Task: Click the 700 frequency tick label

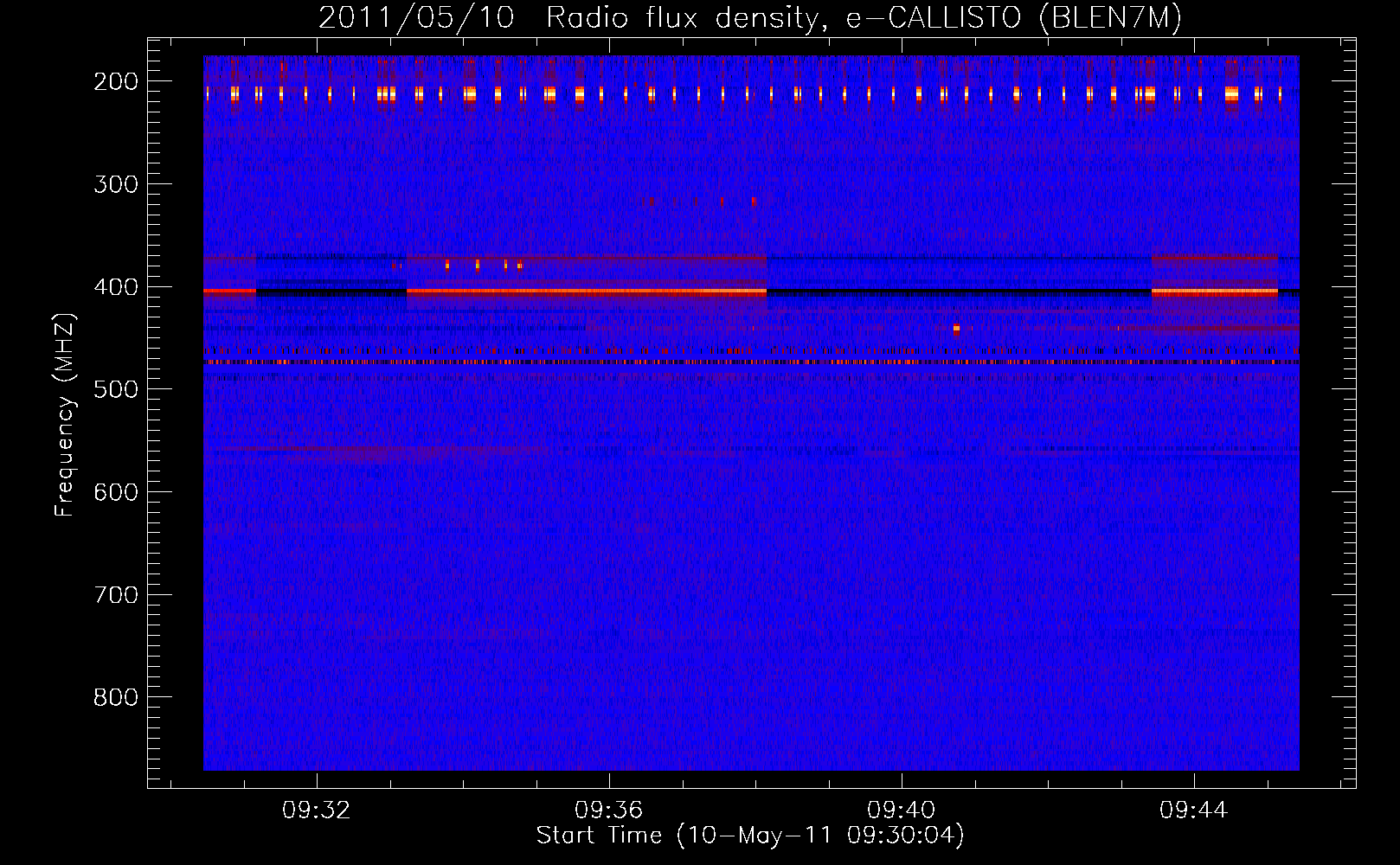Action: (x=116, y=595)
